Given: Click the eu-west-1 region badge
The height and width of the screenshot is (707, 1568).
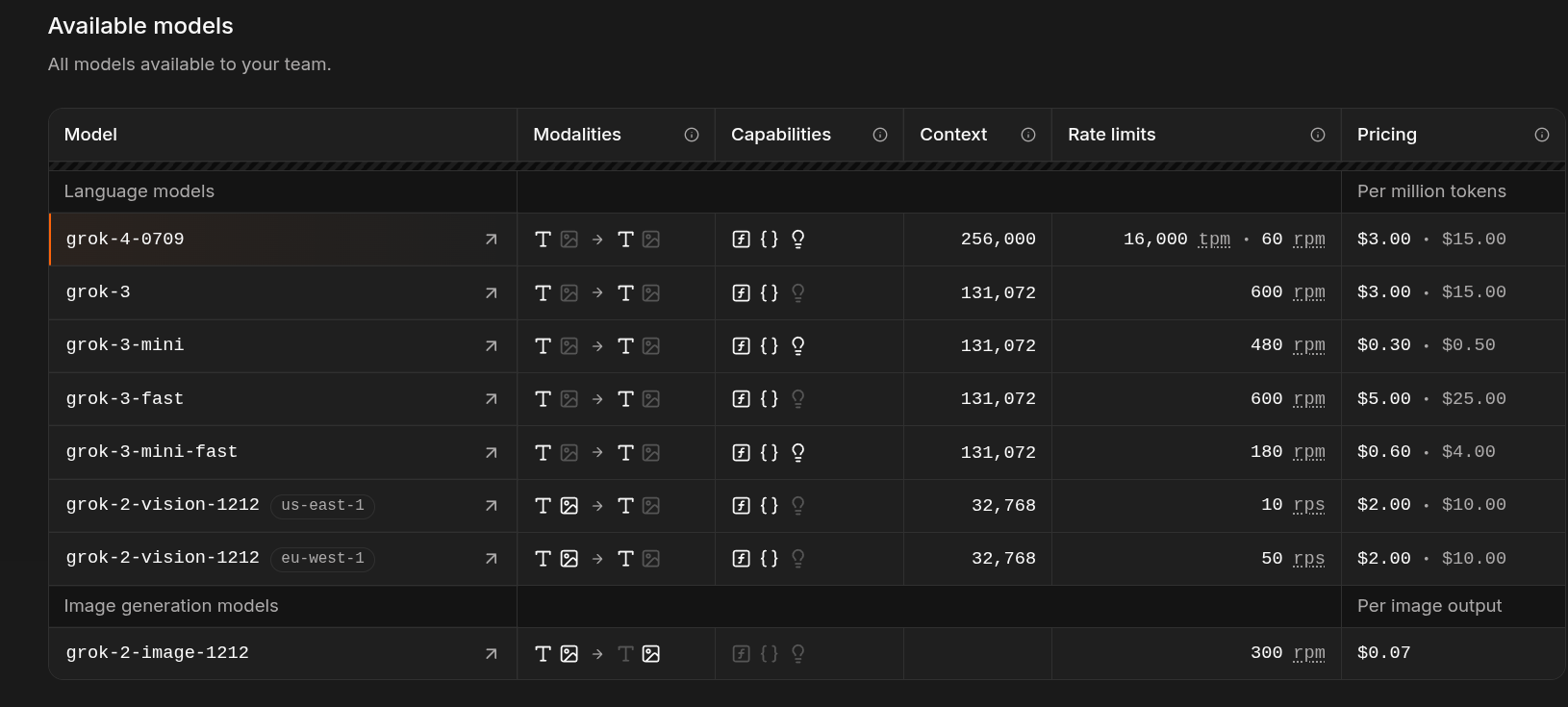Looking at the screenshot, I should pos(323,559).
